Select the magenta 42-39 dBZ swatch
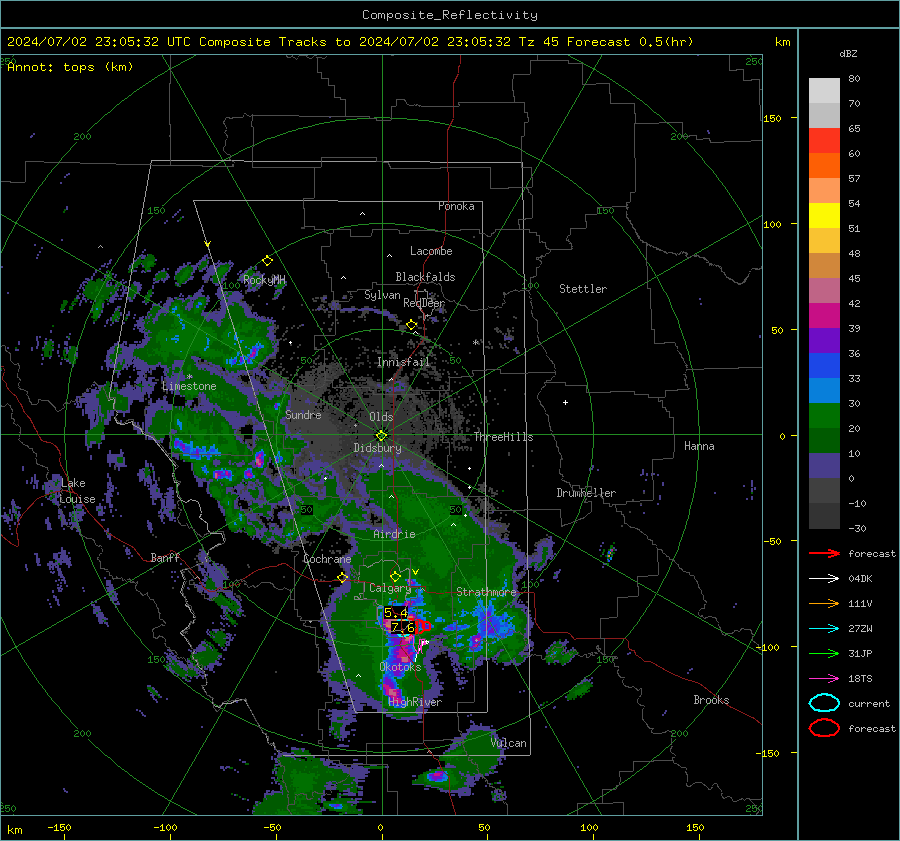This screenshot has height=841, width=900. [x=824, y=316]
